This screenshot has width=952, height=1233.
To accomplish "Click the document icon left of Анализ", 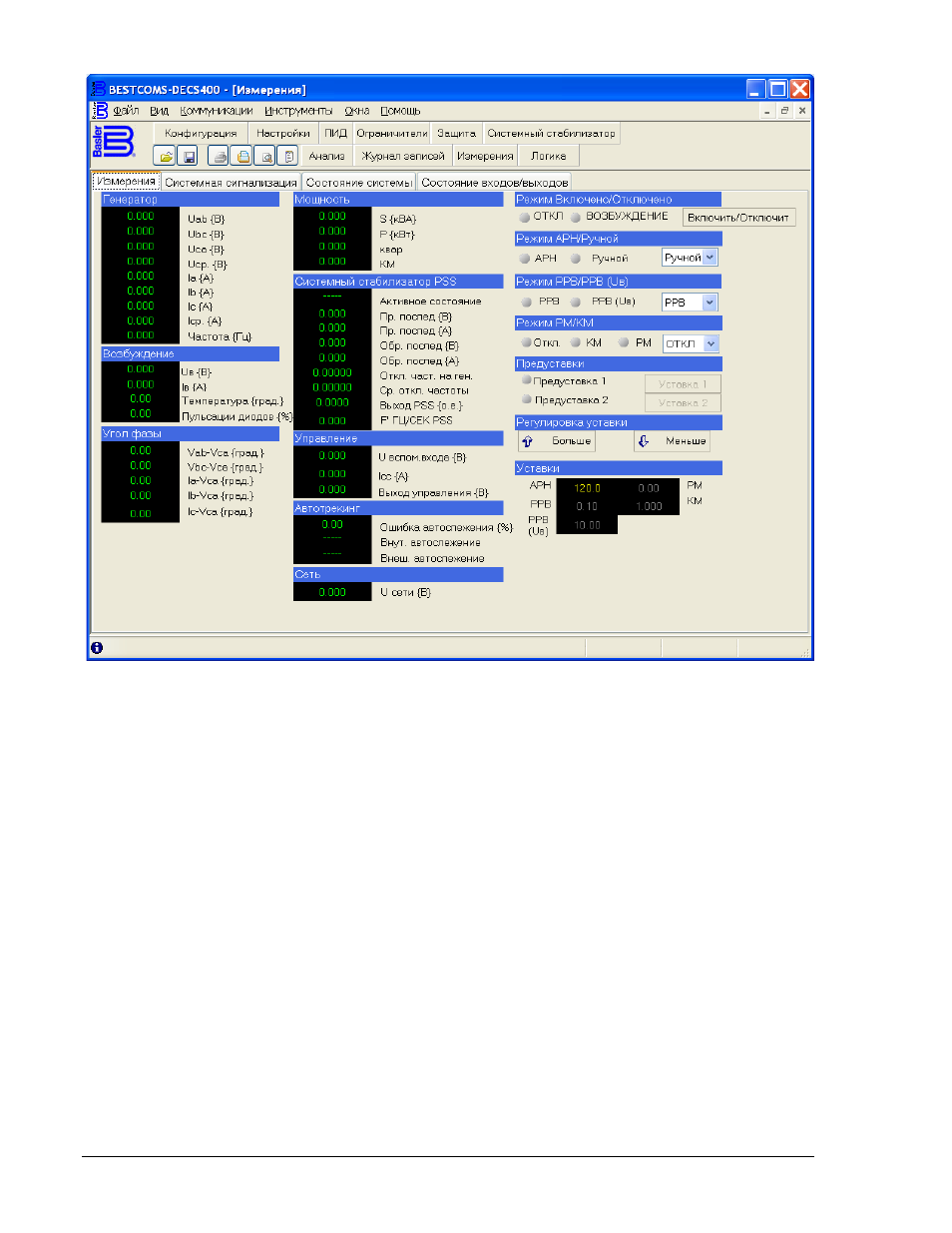I will point(288,157).
